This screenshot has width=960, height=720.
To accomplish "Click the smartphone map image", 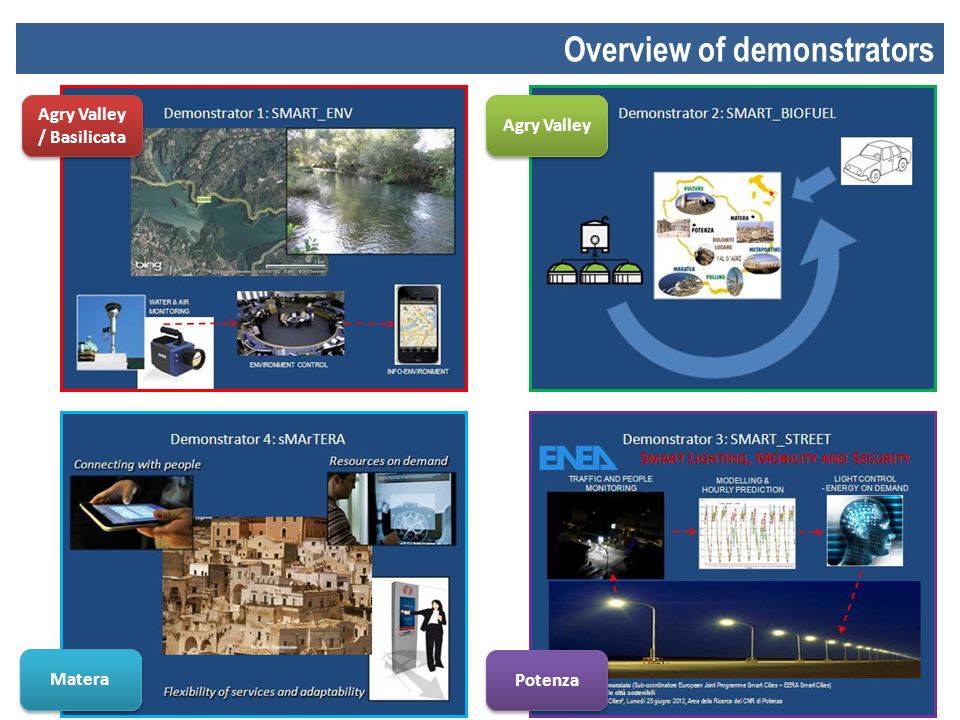I will point(418,324).
